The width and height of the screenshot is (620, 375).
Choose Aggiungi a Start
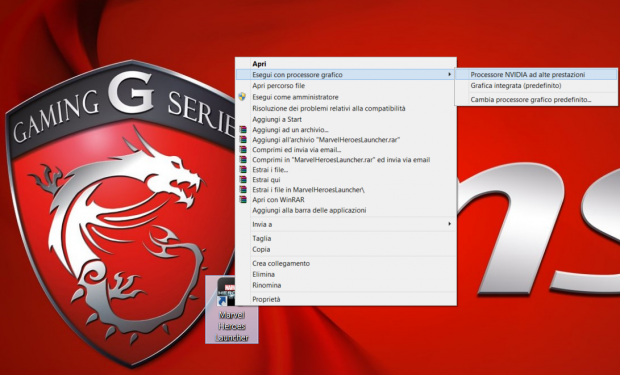(346, 119)
